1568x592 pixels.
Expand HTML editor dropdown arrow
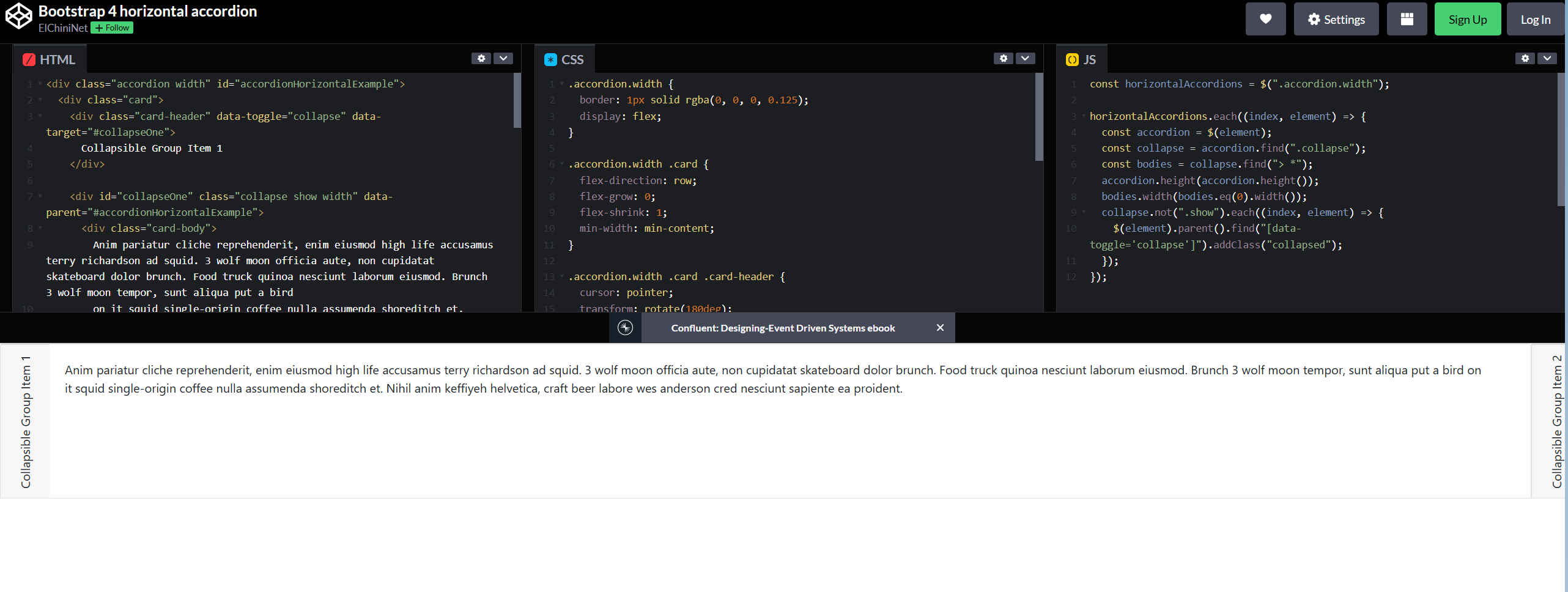pos(503,58)
